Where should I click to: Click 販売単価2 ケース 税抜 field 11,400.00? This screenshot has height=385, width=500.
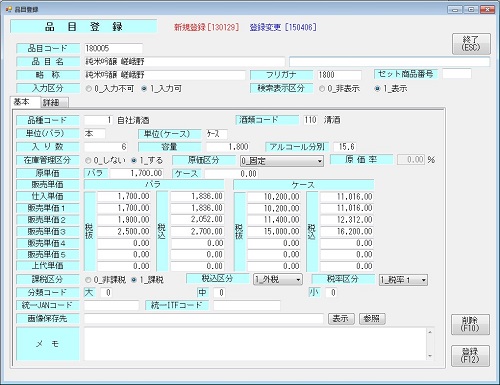pos(274,220)
